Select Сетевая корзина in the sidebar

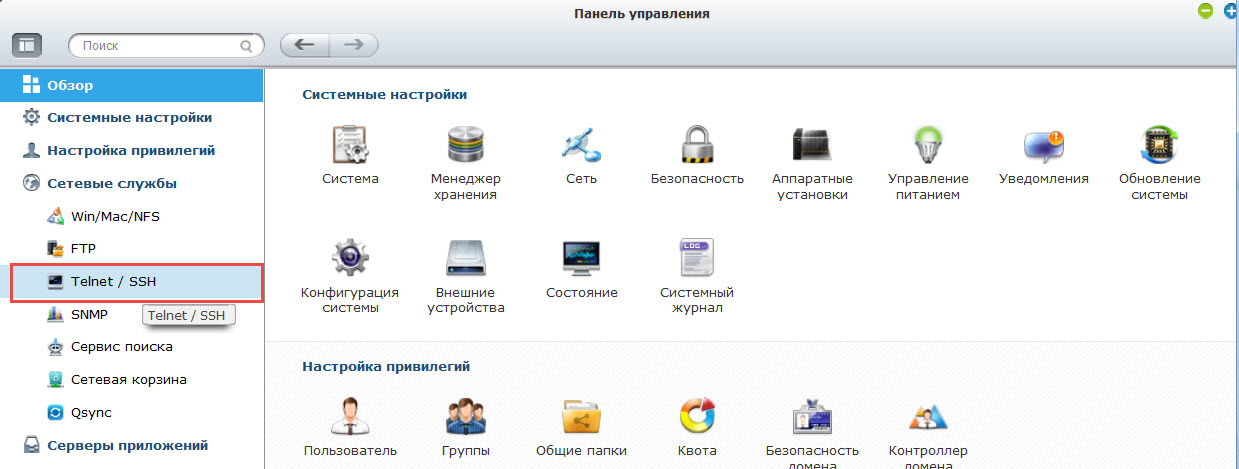(x=132, y=380)
